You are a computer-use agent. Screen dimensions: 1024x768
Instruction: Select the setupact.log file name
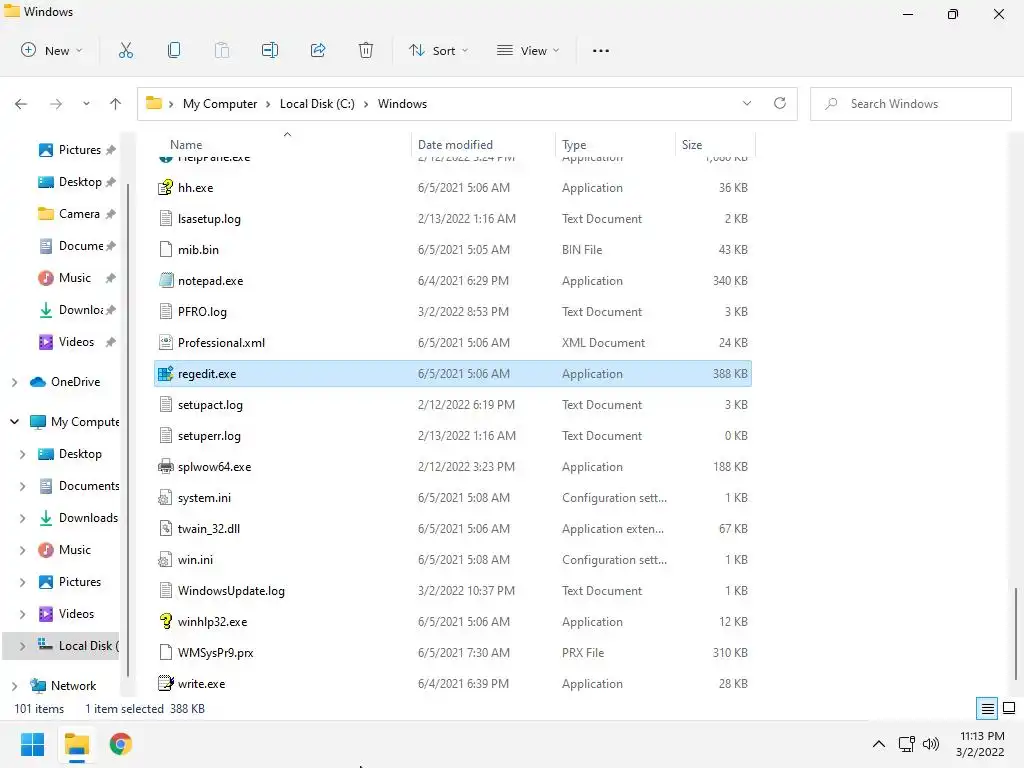point(210,405)
